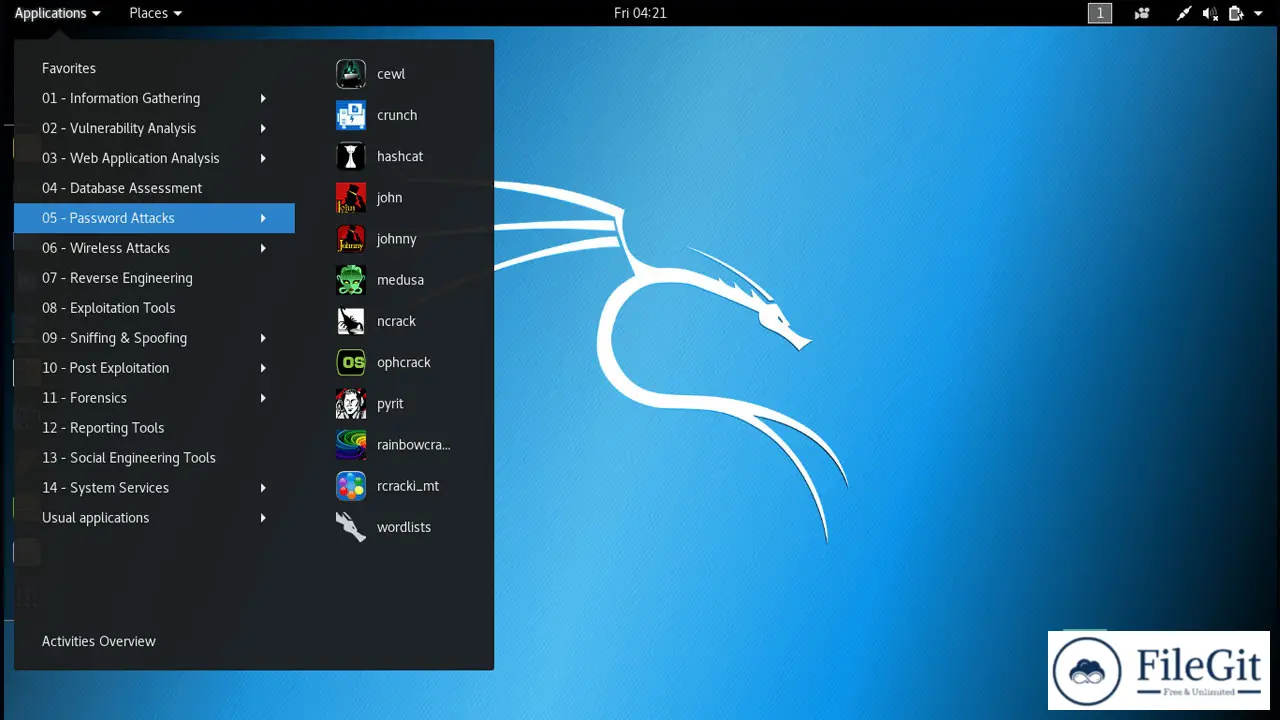Expand 02 - Vulnerability Analysis submenu arrow

coord(263,128)
